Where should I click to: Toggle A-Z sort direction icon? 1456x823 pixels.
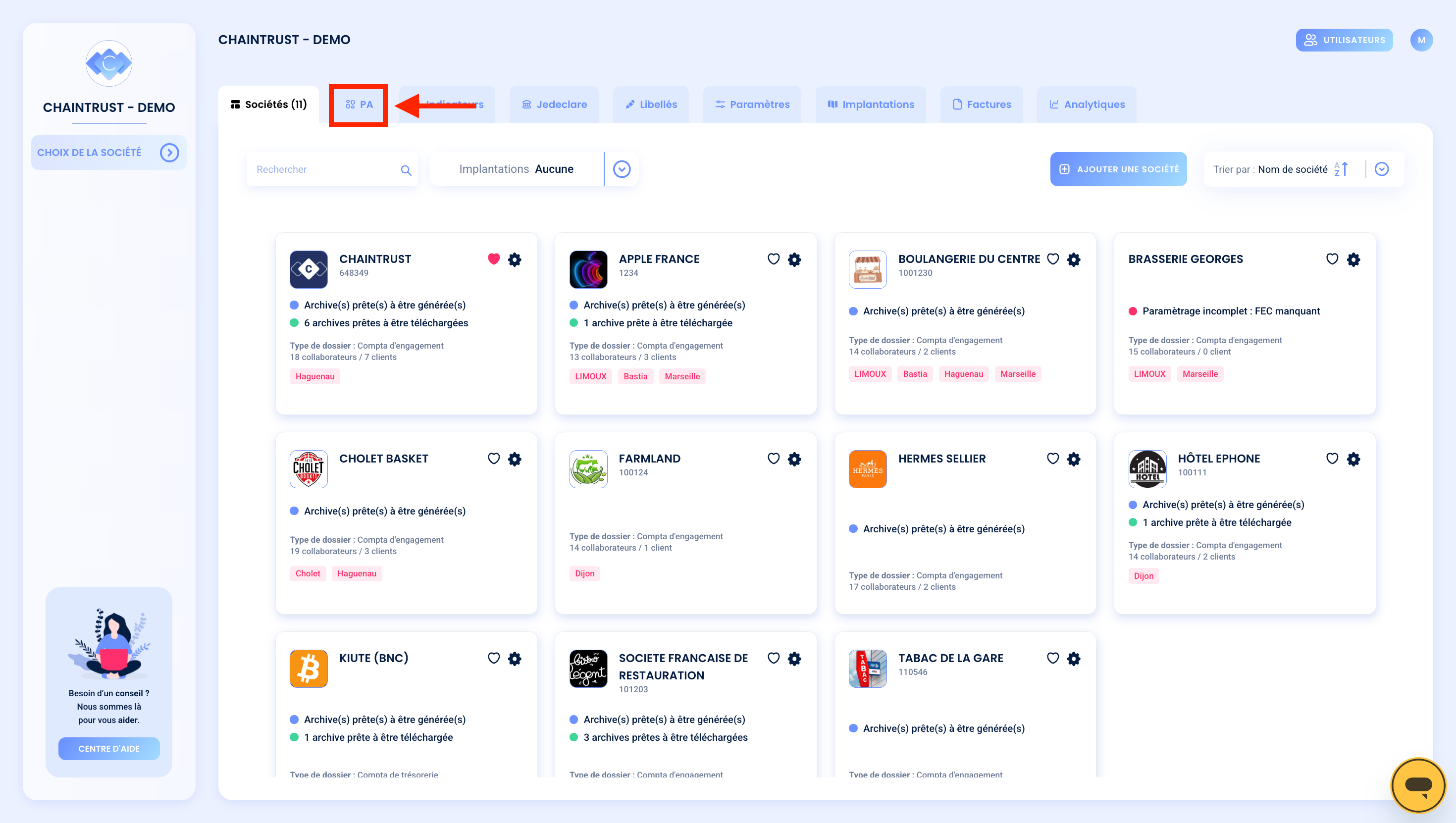click(1341, 169)
